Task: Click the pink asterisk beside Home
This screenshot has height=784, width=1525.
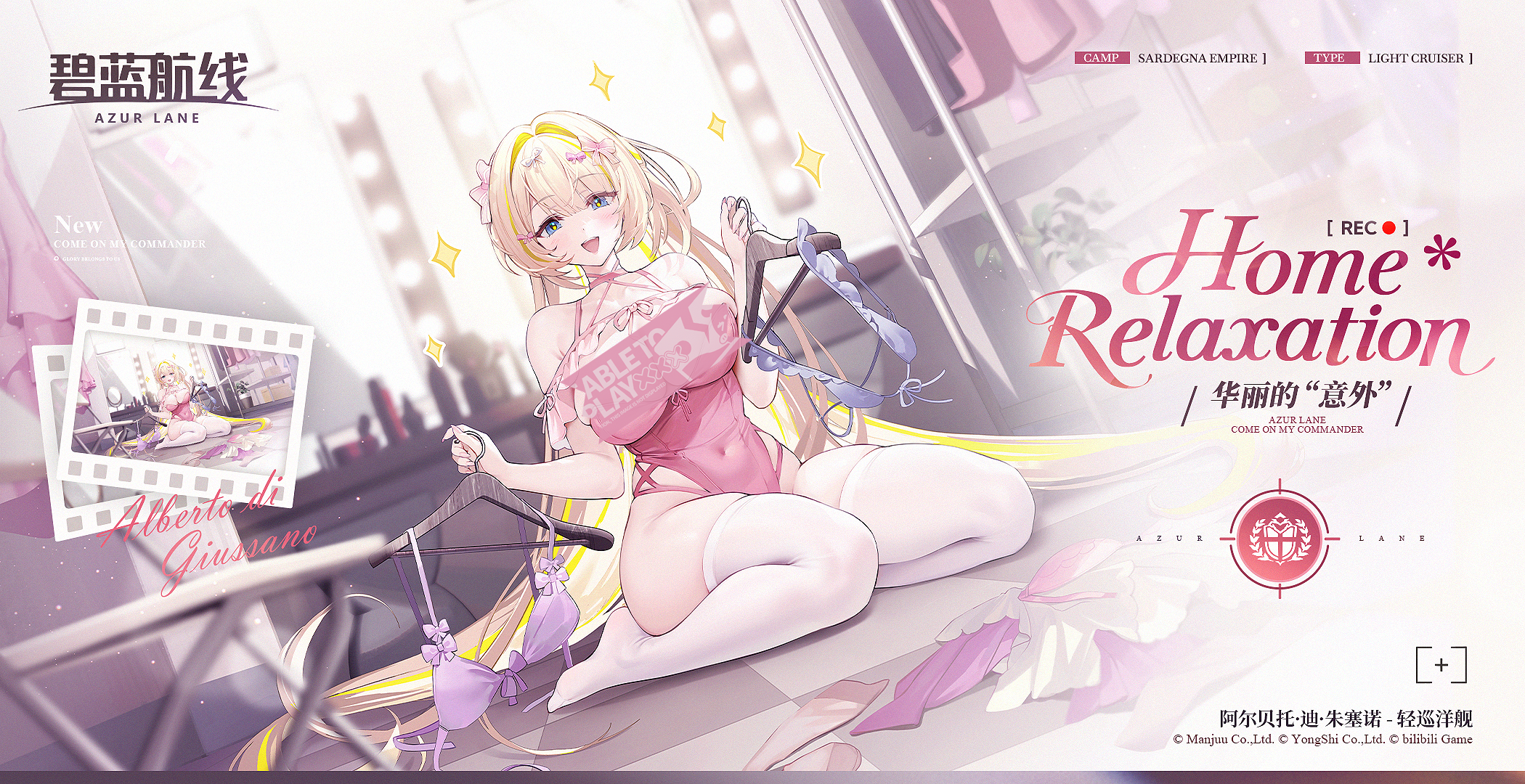Action: [x=1441, y=253]
